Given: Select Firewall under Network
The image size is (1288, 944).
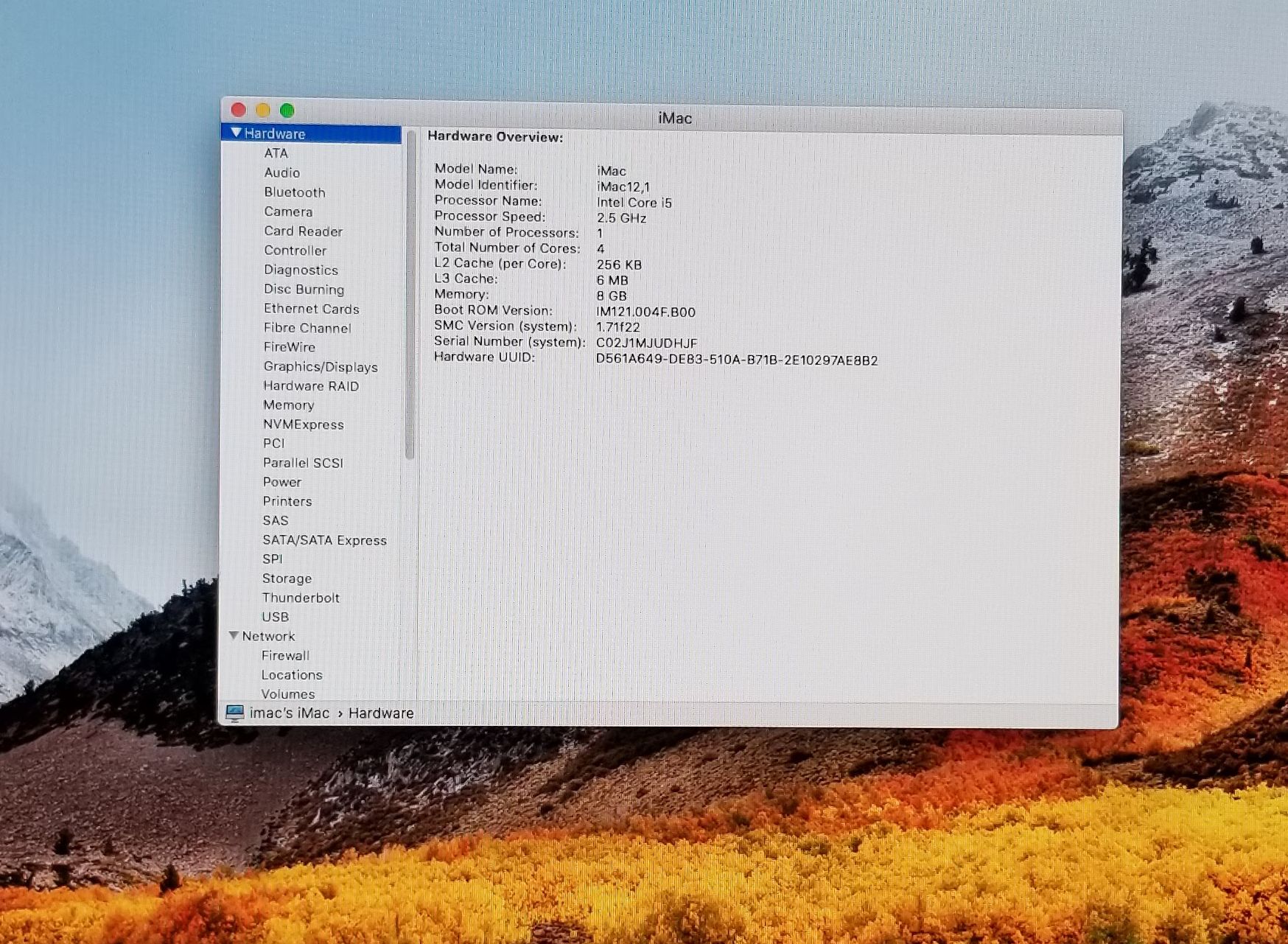Looking at the screenshot, I should click(285, 655).
